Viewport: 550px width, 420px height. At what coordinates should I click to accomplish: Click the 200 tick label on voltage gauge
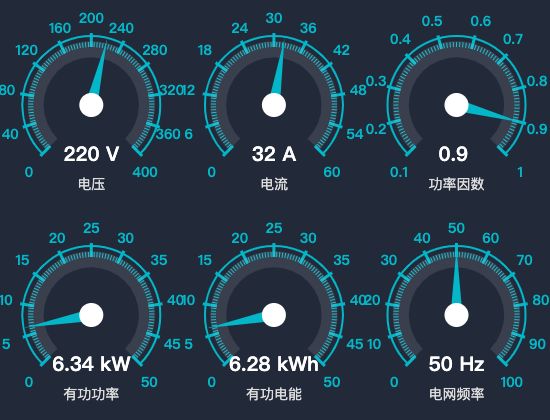[x=91, y=18]
